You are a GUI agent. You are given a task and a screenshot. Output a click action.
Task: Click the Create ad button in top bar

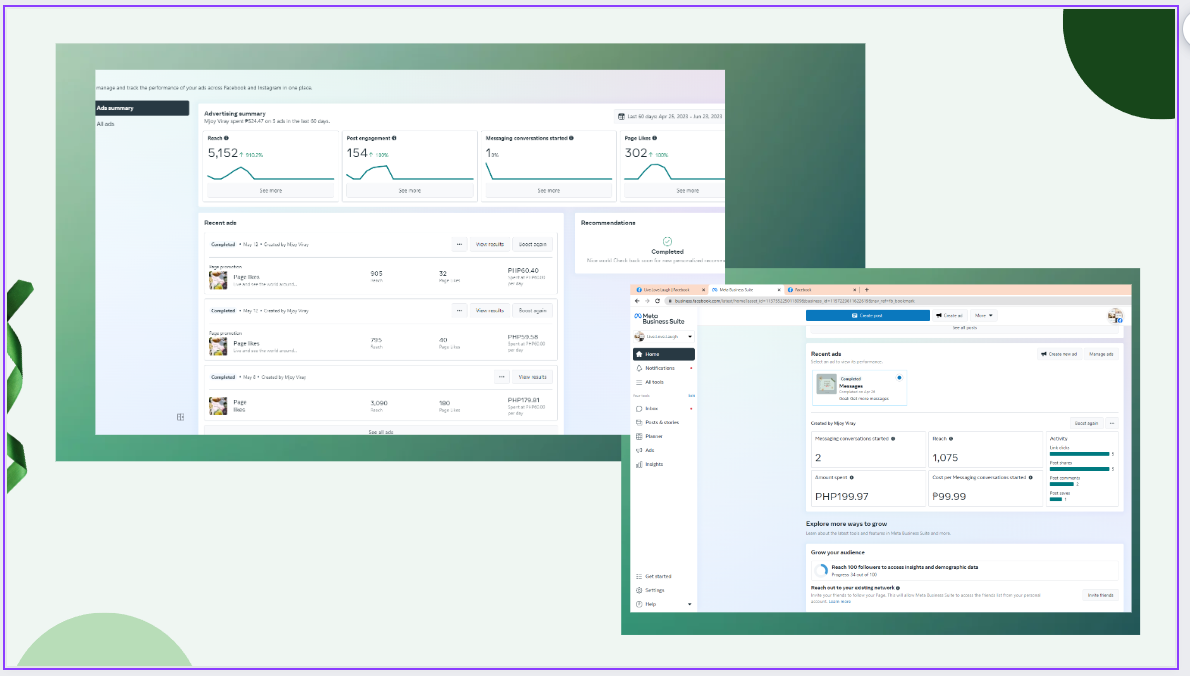(949, 316)
